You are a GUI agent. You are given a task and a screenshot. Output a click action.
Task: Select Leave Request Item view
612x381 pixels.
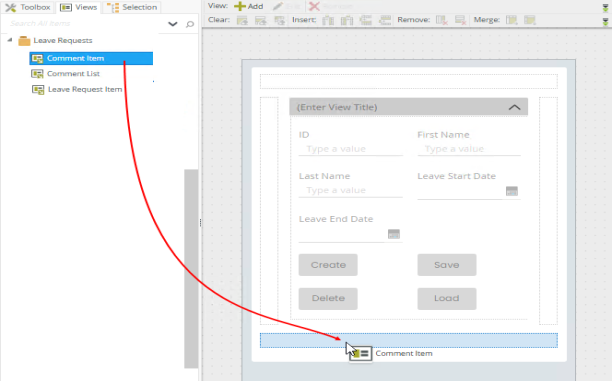85,89
